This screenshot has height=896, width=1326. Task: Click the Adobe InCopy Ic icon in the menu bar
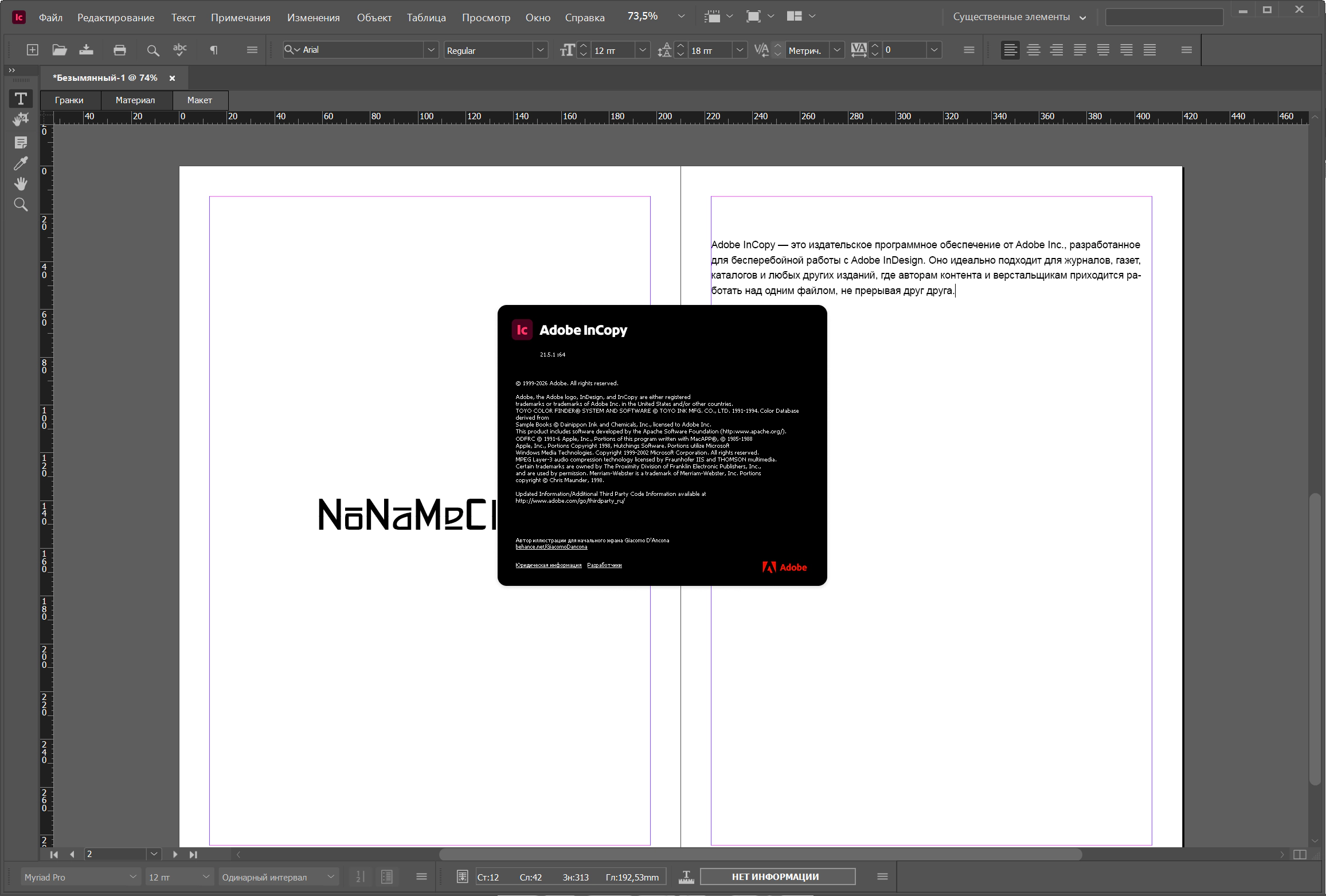pyautogui.click(x=19, y=17)
